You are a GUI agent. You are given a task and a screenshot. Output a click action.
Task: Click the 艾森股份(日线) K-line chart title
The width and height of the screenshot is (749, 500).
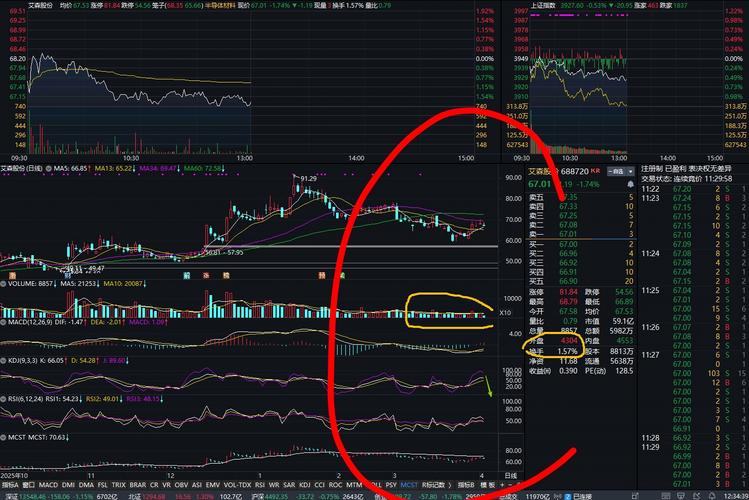[21, 169]
